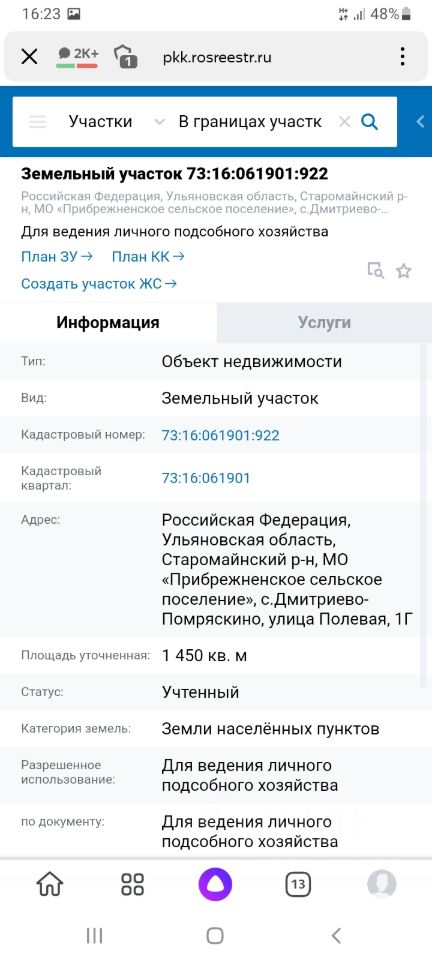Switch to the Услуги tab

[324, 323]
